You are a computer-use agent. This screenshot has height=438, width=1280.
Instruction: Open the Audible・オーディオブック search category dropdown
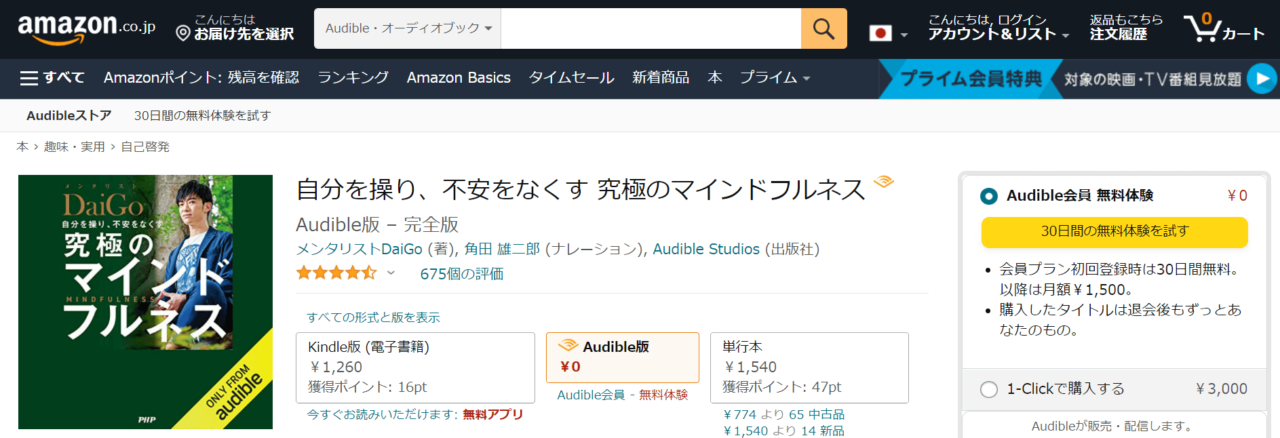pyautogui.click(x=407, y=29)
